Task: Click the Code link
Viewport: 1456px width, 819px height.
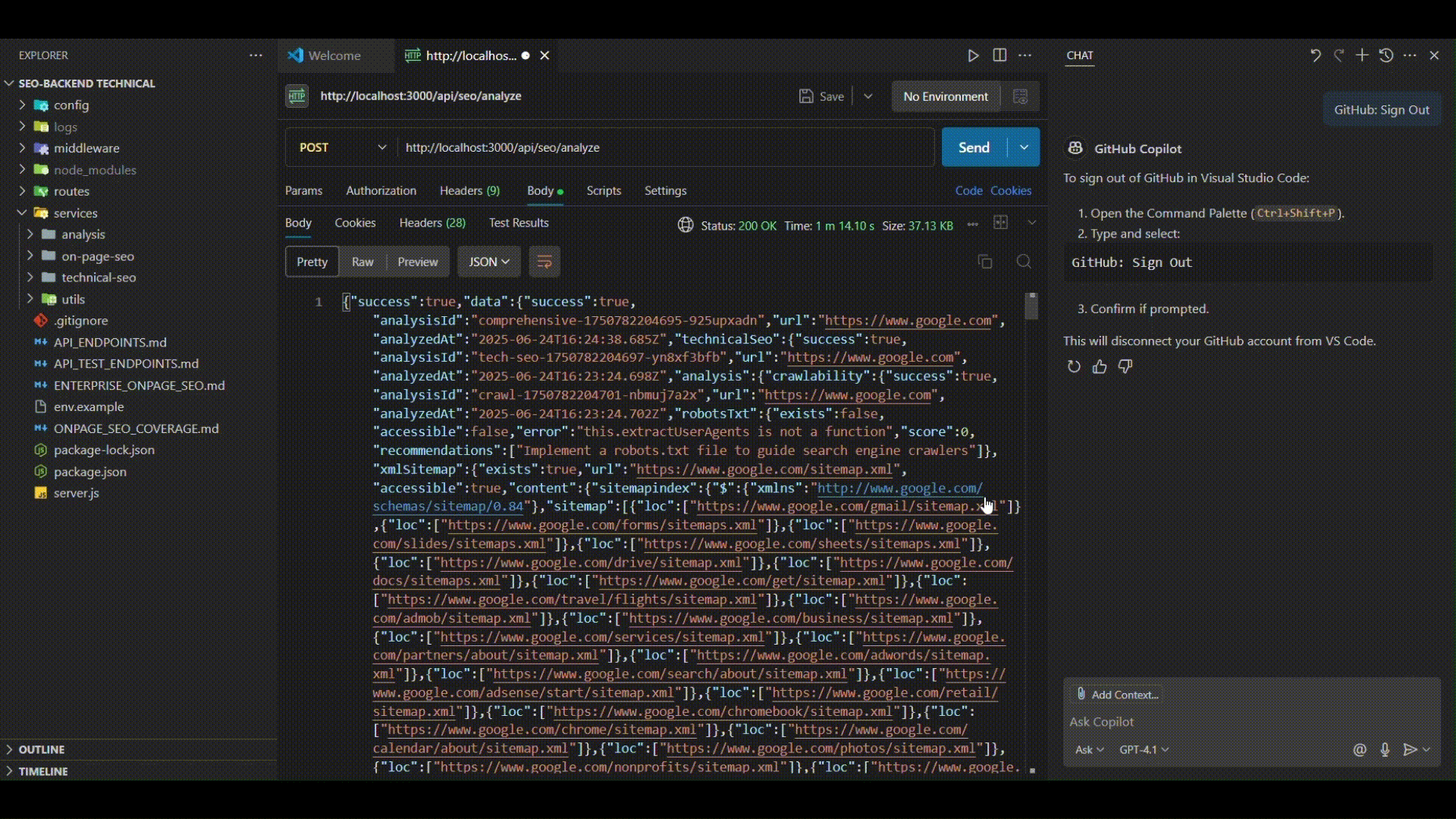Action: [968, 190]
